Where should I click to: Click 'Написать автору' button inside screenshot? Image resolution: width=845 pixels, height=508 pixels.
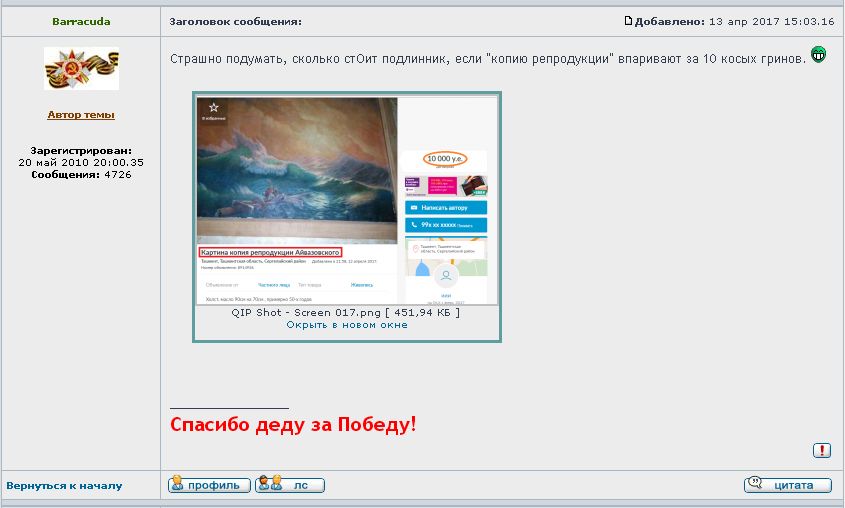click(x=446, y=207)
